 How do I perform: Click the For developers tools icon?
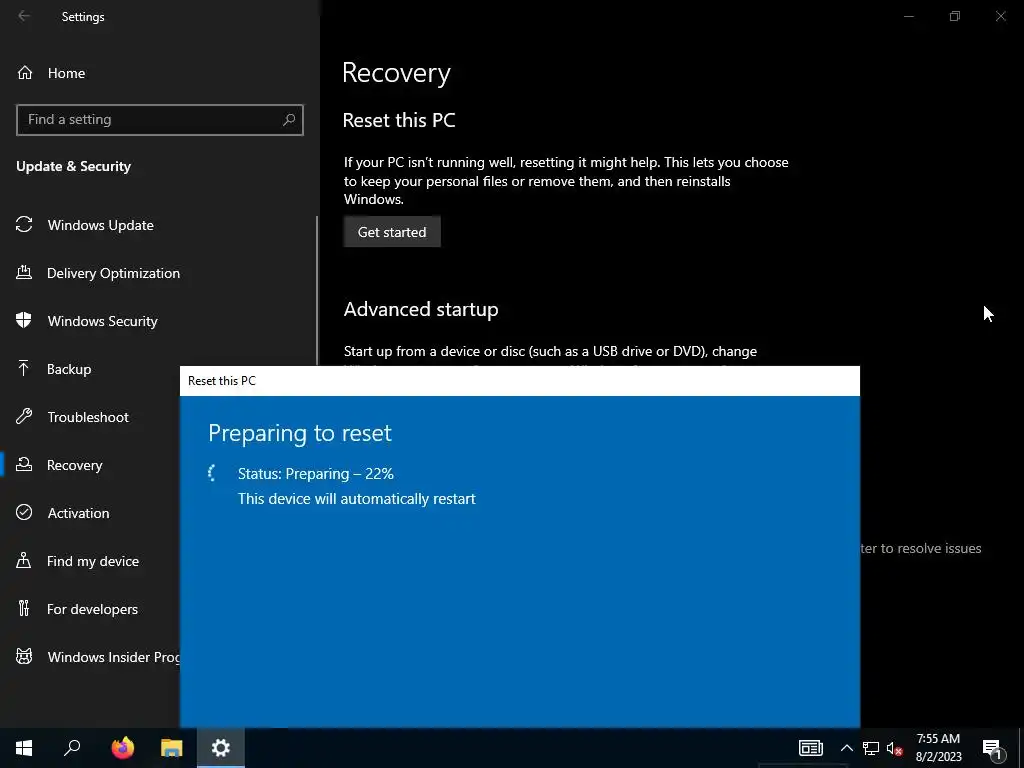(24, 608)
